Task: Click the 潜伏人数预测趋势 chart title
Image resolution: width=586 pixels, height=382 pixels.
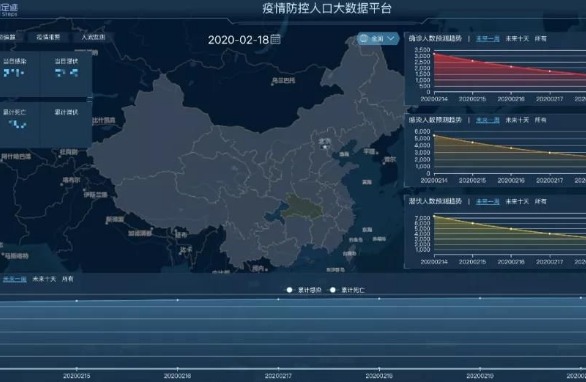Action: pyautogui.click(x=435, y=201)
